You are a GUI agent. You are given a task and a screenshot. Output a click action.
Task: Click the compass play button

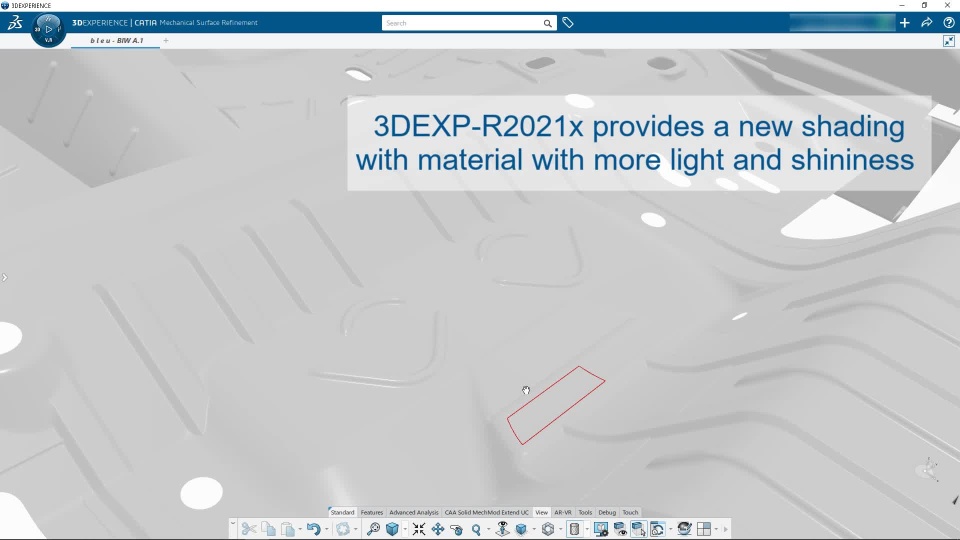coord(48,29)
